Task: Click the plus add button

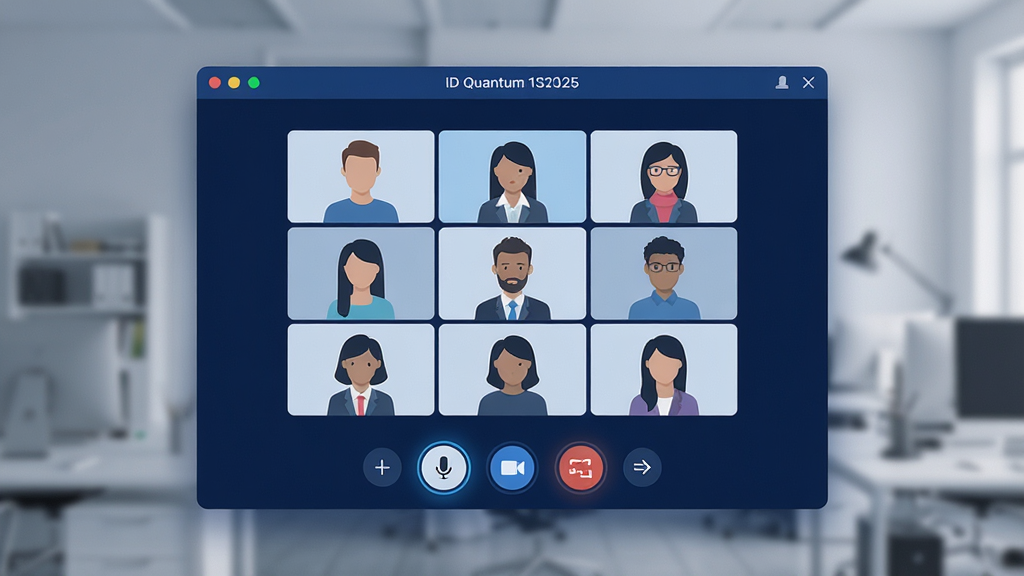Action: pos(382,468)
